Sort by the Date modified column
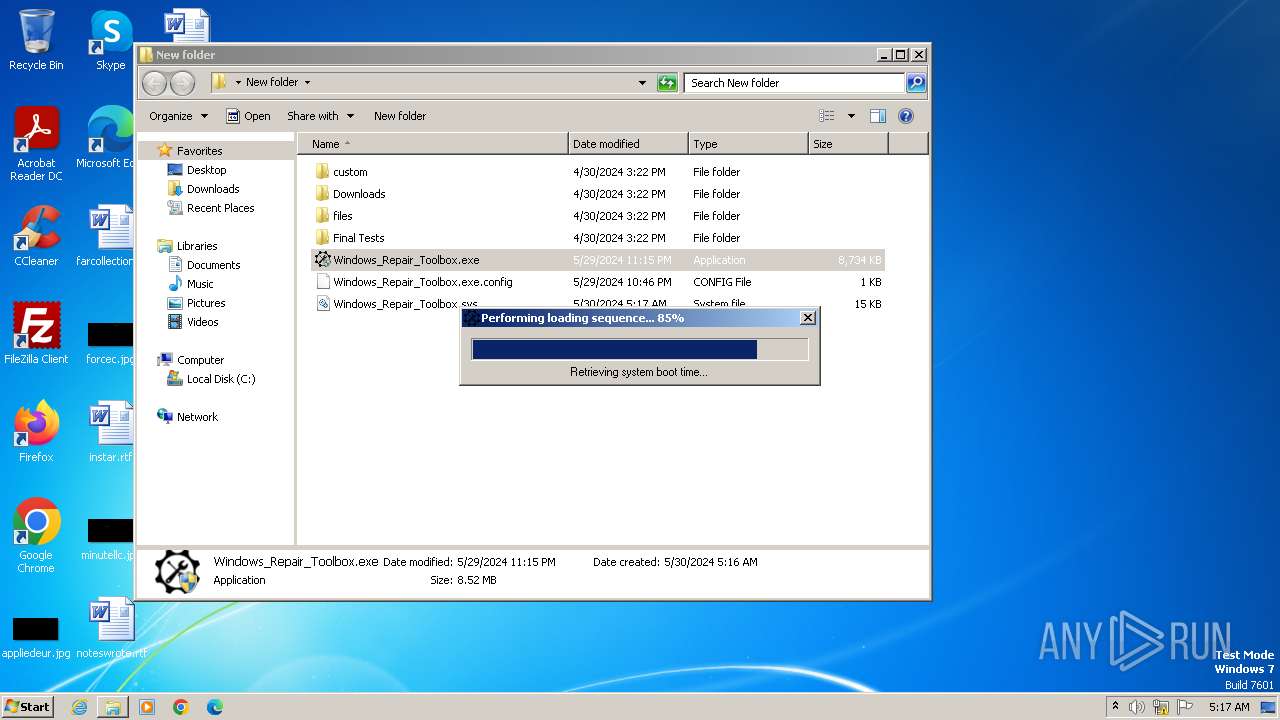The width and height of the screenshot is (1280, 720). click(x=628, y=144)
